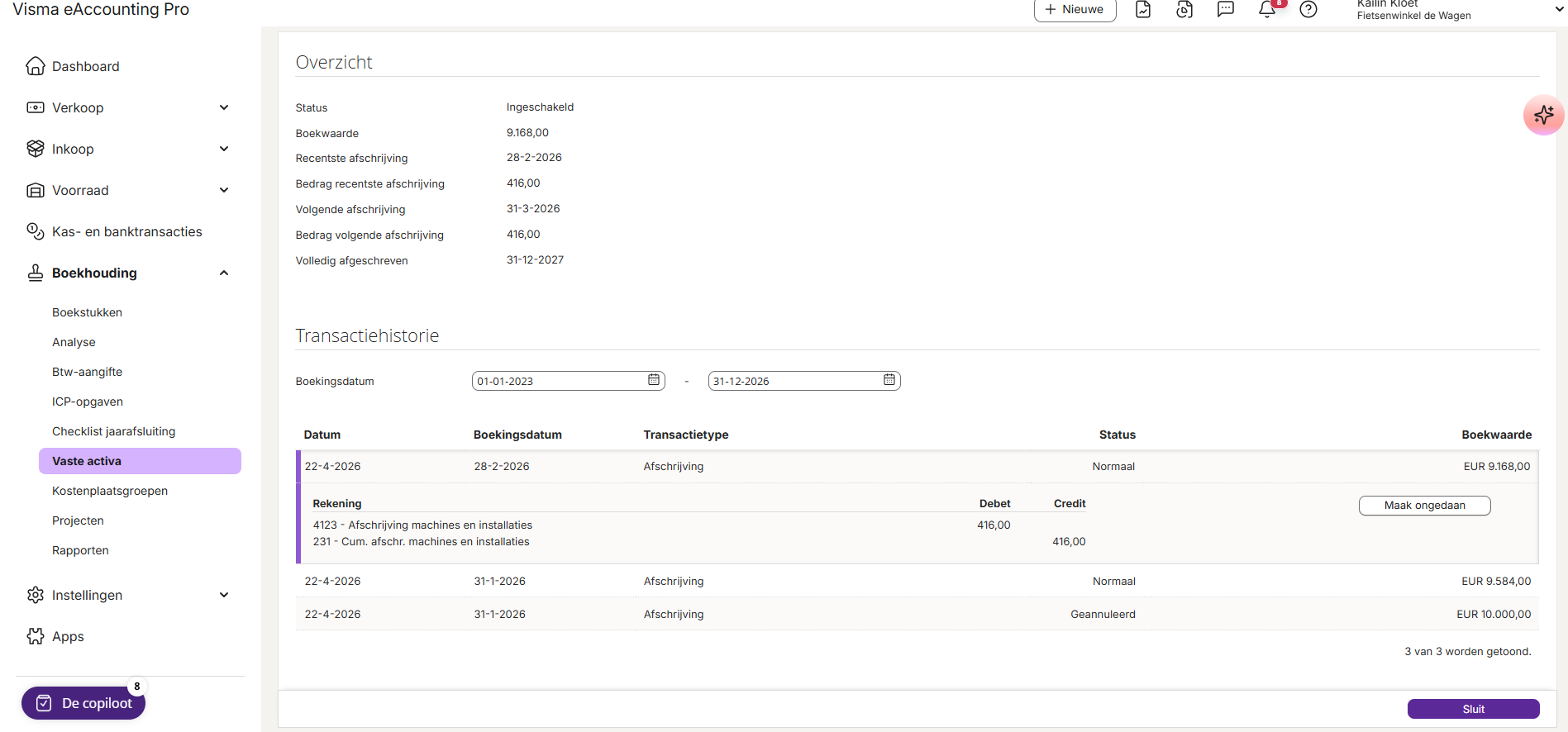
Task: Open De copiloot button
Action: 83,703
